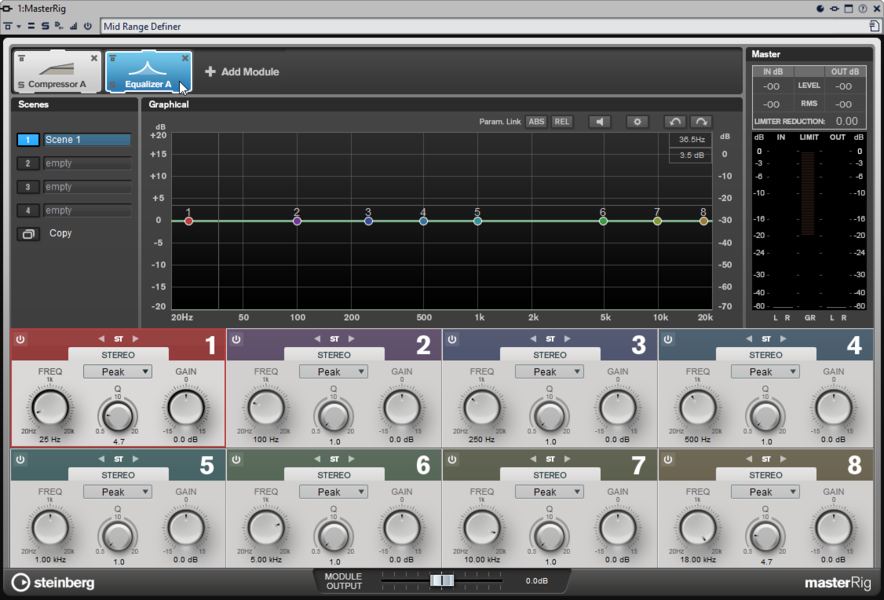Select the STEREO tab of band 5
This screenshot has width=884, height=600.
point(118,475)
